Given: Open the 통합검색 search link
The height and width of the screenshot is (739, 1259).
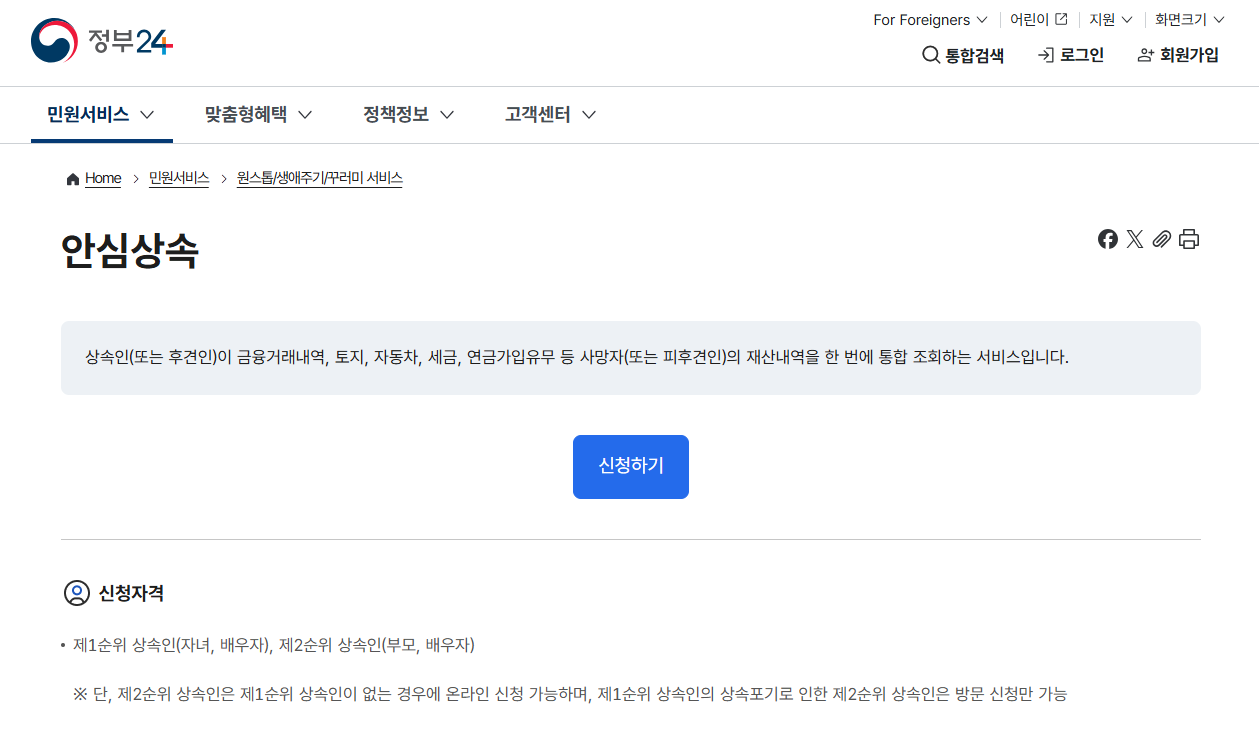Looking at the screenshot, I should (x=963, y=55).
